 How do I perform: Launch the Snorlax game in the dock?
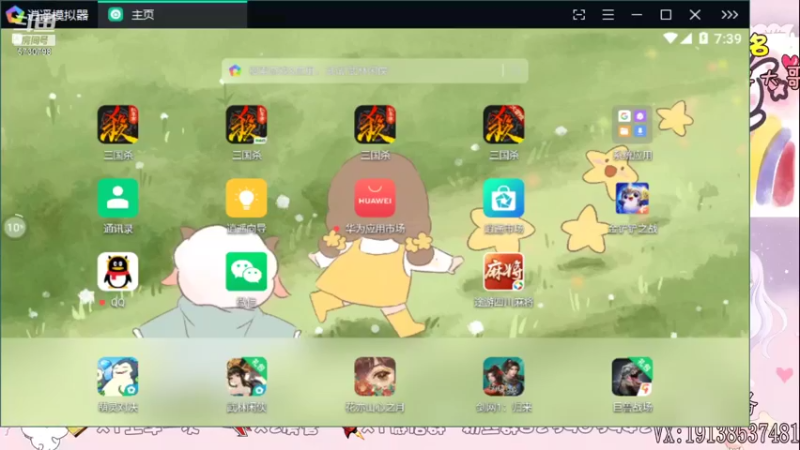[x=118, y=377]
